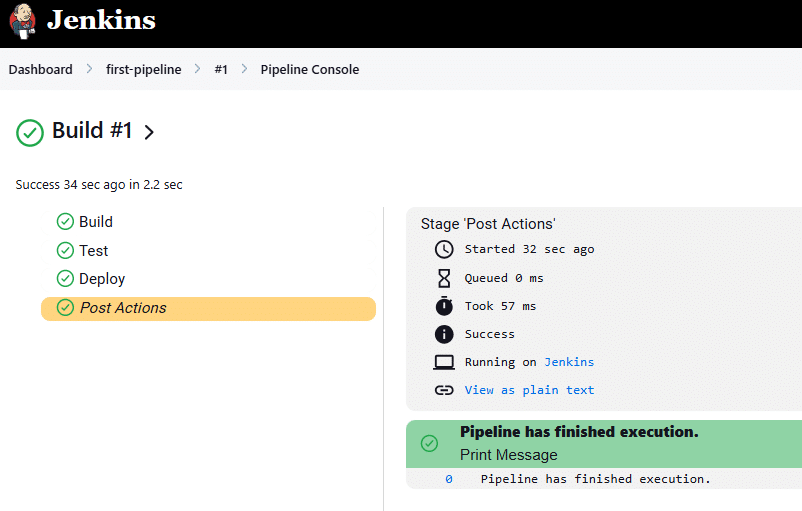Click the info icon next to Success
Image resolution: width=802 pixels, height=511 pixels.
444,334
